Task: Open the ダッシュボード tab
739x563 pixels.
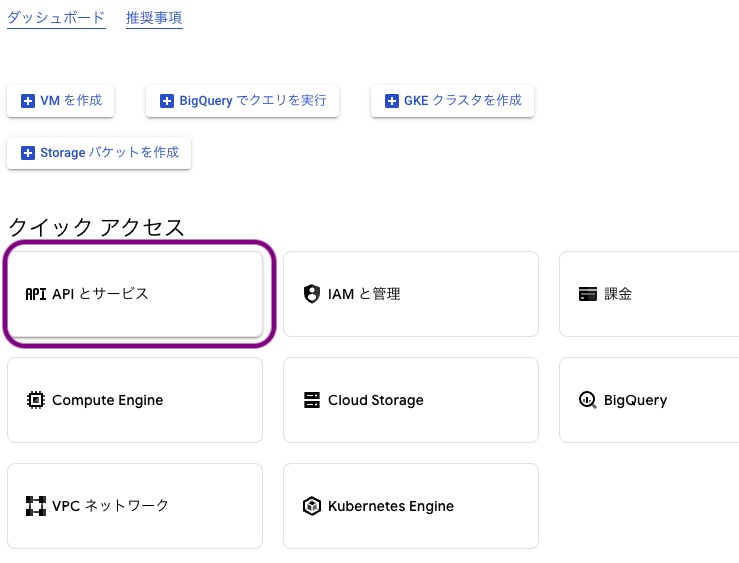Action: coord(56,18)
